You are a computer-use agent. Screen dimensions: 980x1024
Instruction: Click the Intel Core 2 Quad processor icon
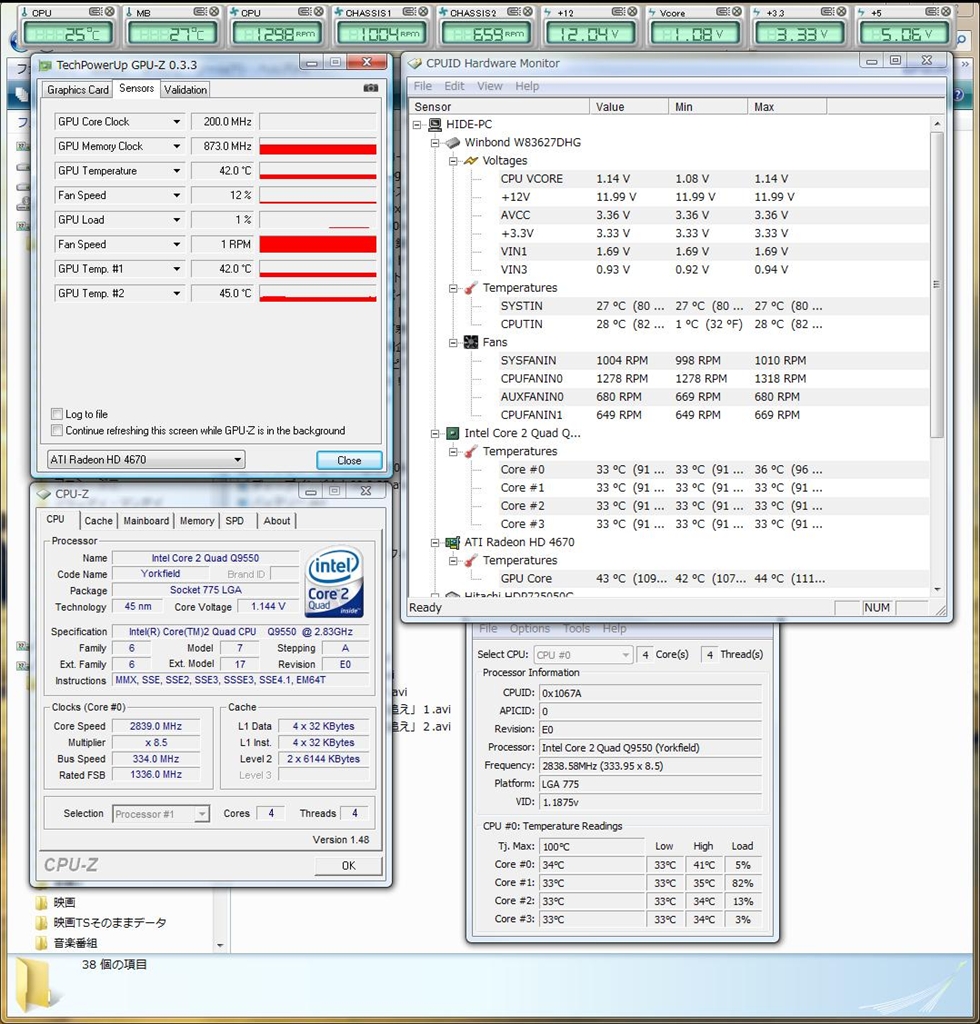tap(452, 433)
